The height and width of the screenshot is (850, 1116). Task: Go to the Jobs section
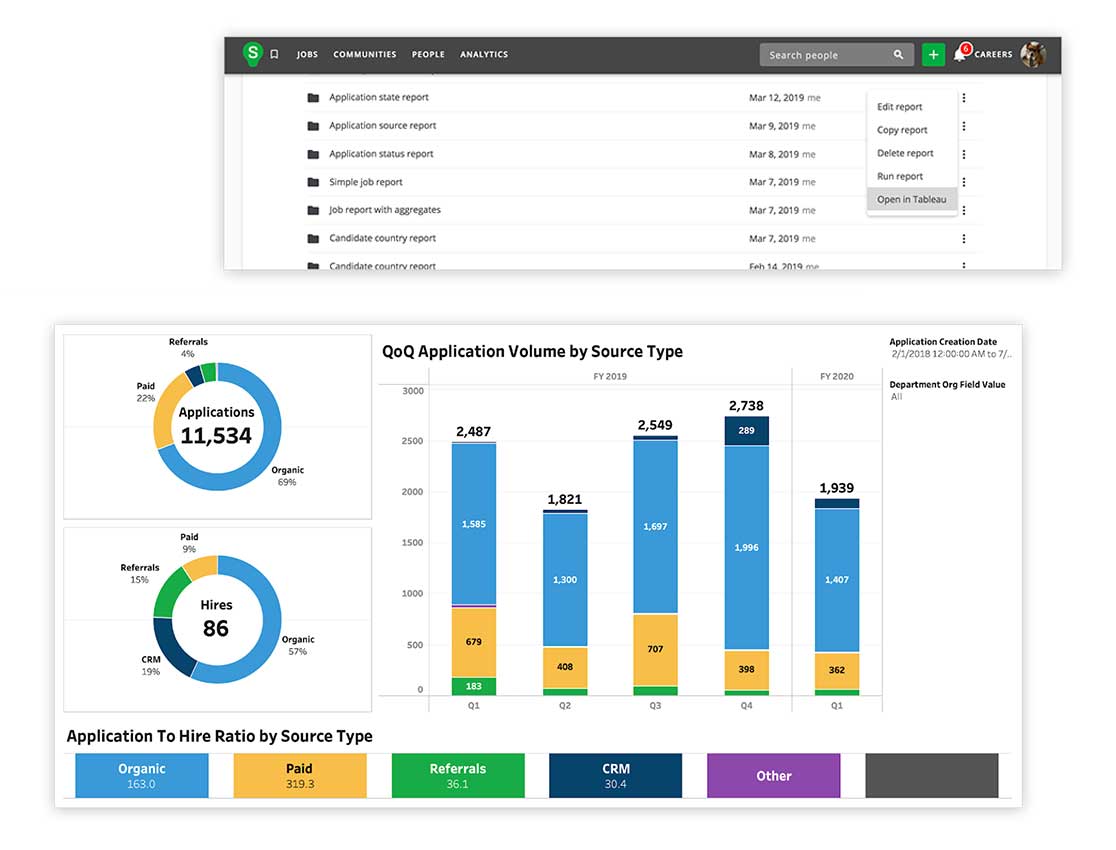click(307, 55)
